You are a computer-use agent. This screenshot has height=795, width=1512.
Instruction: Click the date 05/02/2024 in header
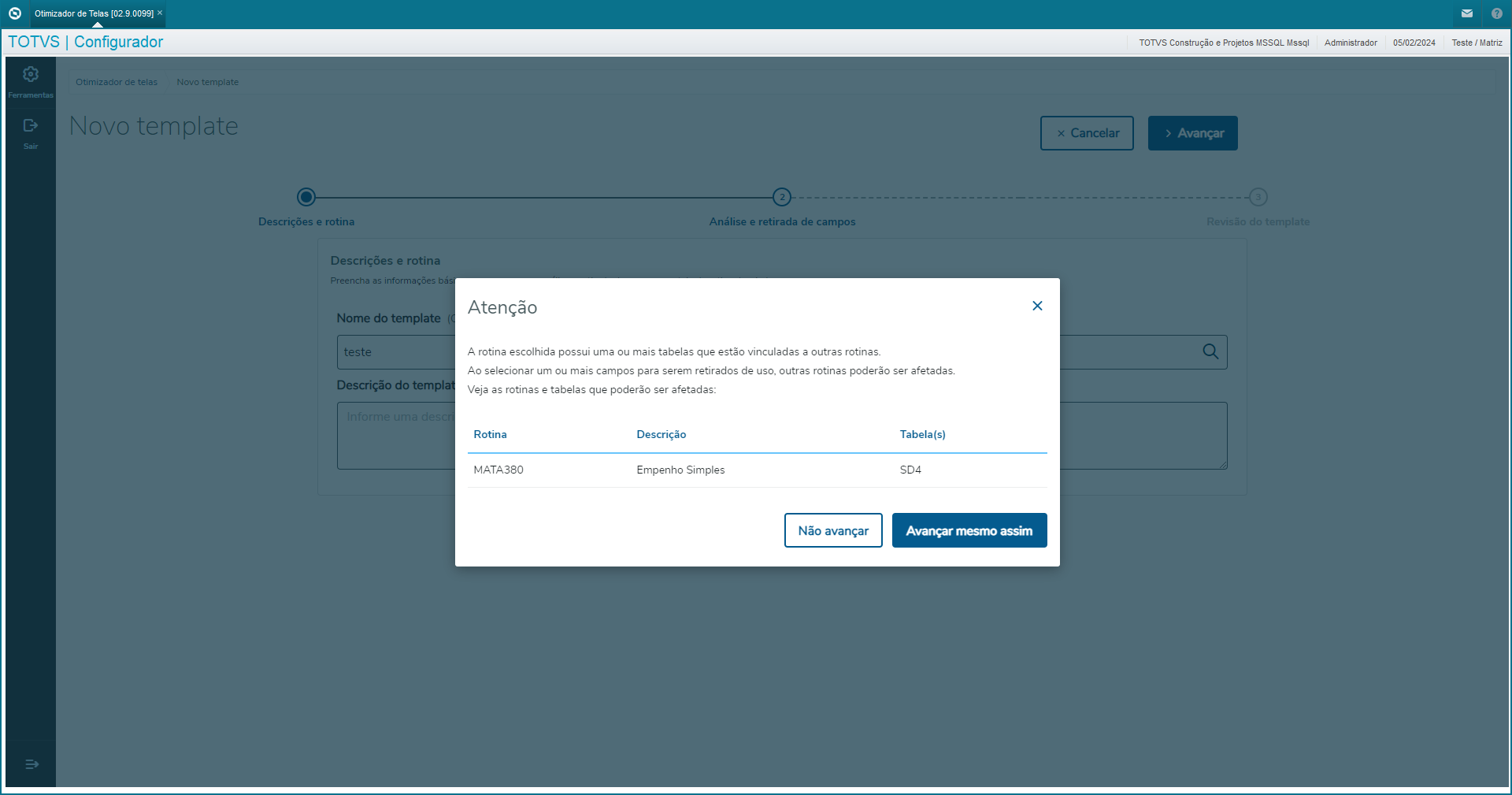(x=1414, y=43)
